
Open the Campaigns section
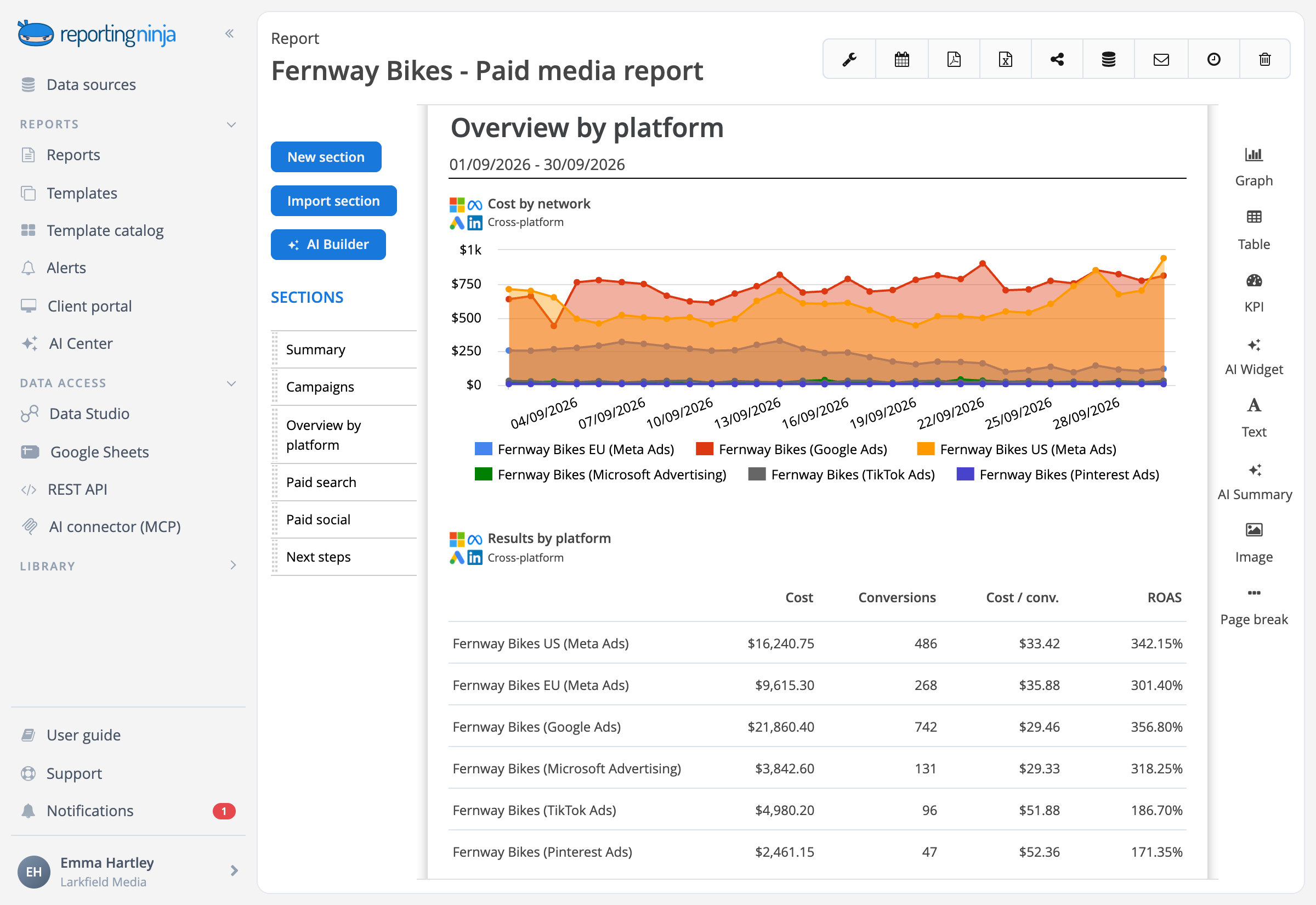coord(344,387)
